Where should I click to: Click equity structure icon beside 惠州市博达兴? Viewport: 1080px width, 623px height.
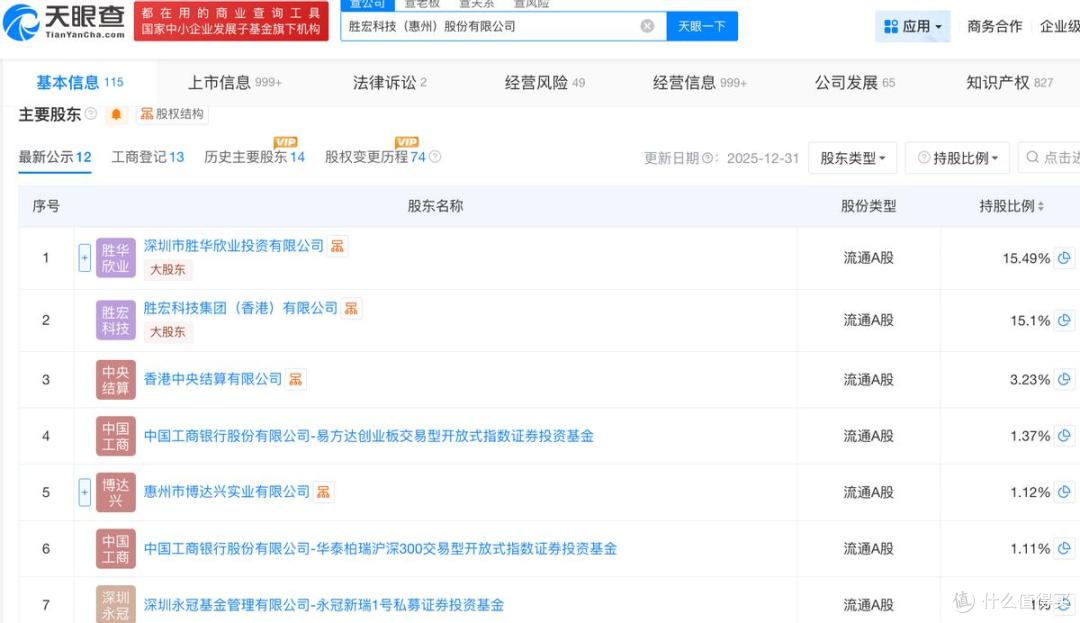323,492
